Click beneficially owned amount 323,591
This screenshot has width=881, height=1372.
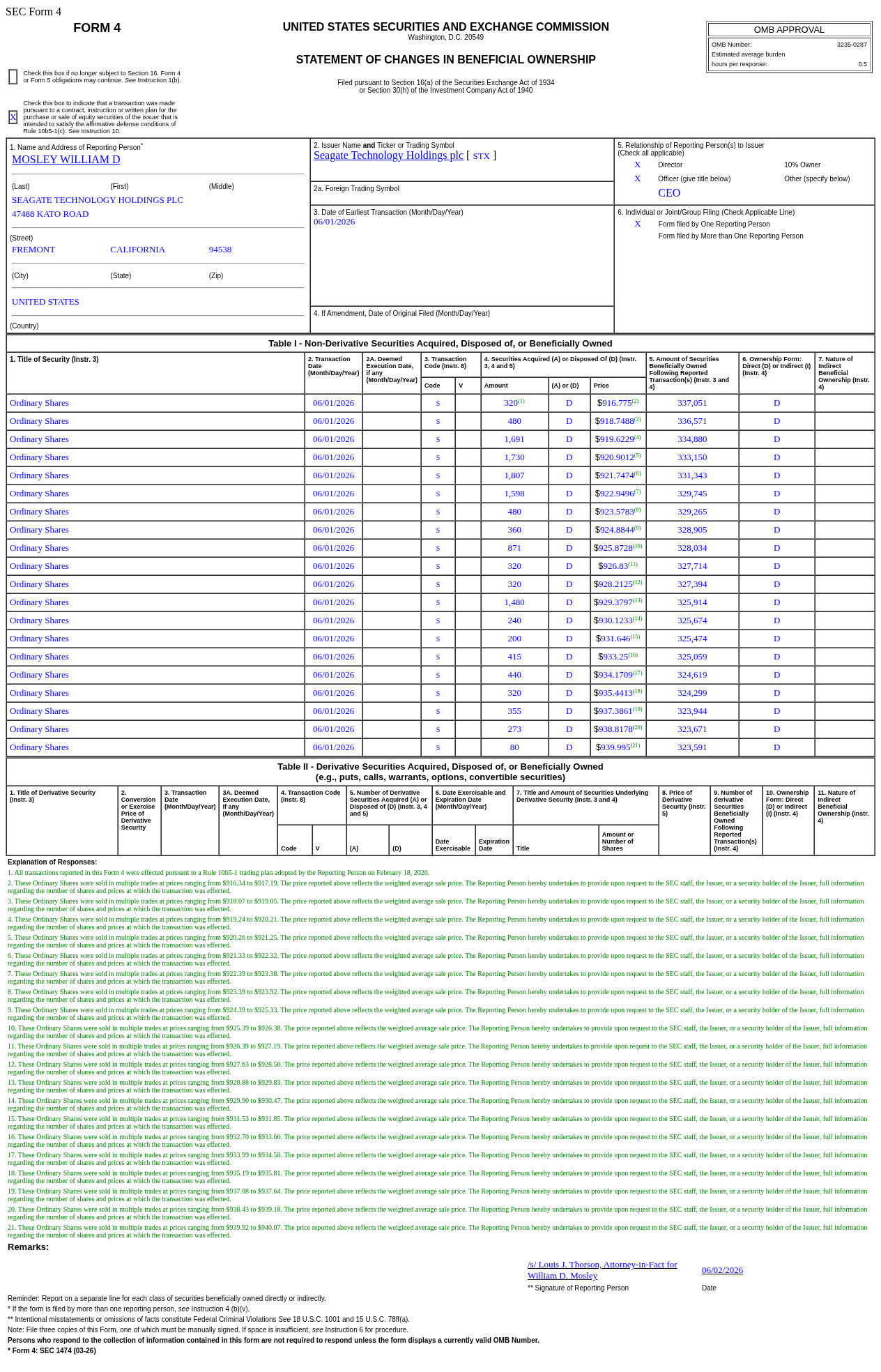(x=692, y=747)
